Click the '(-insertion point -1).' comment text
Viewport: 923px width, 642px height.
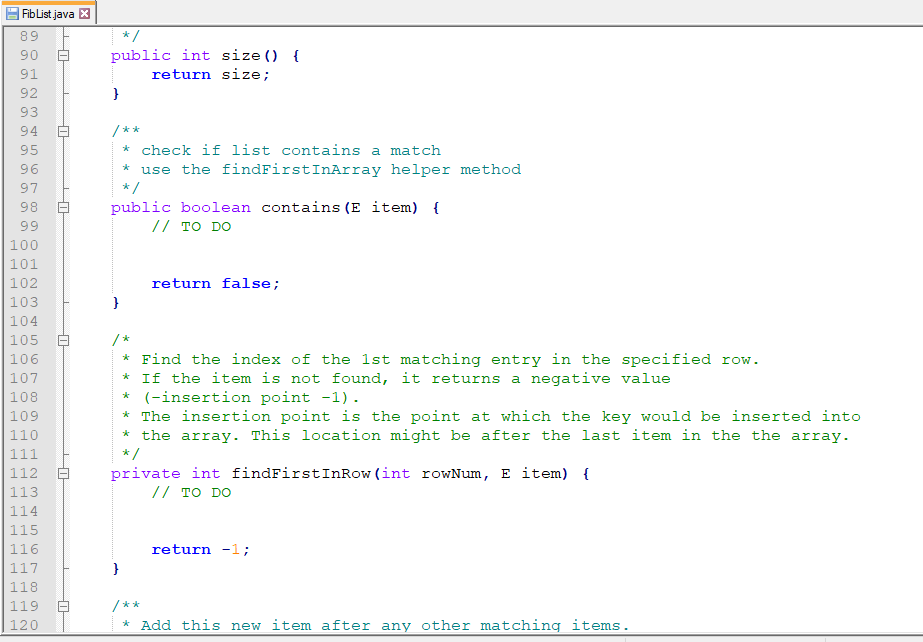click(x=251, y=398)
